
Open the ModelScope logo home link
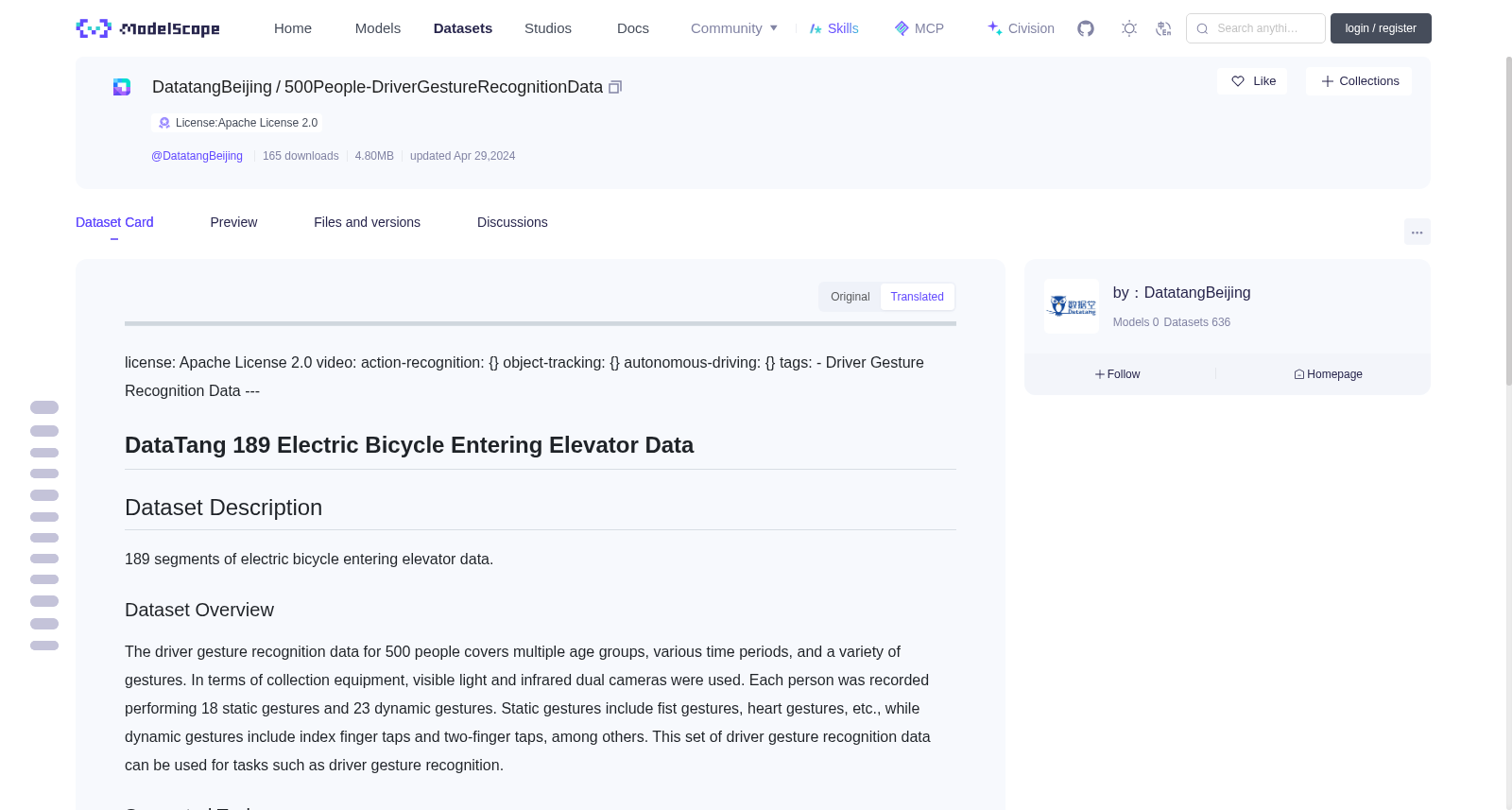pyautogui.click(x=147, y=28)
